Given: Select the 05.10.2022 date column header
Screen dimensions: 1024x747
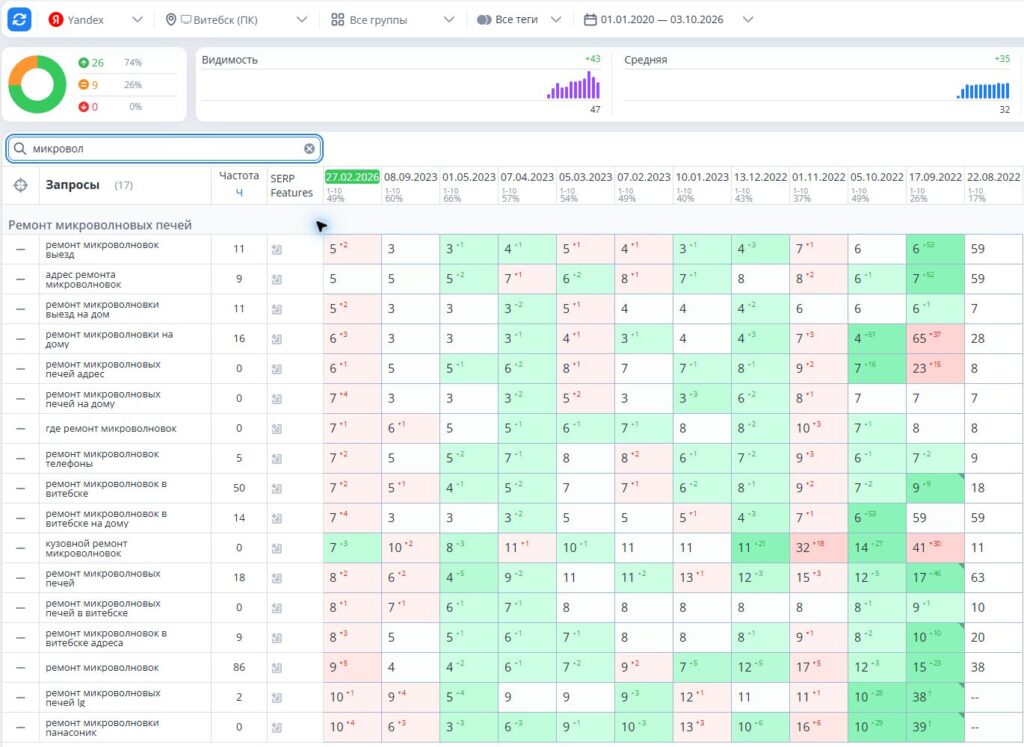Looking at the screenshot, I should tap(877, 177).
